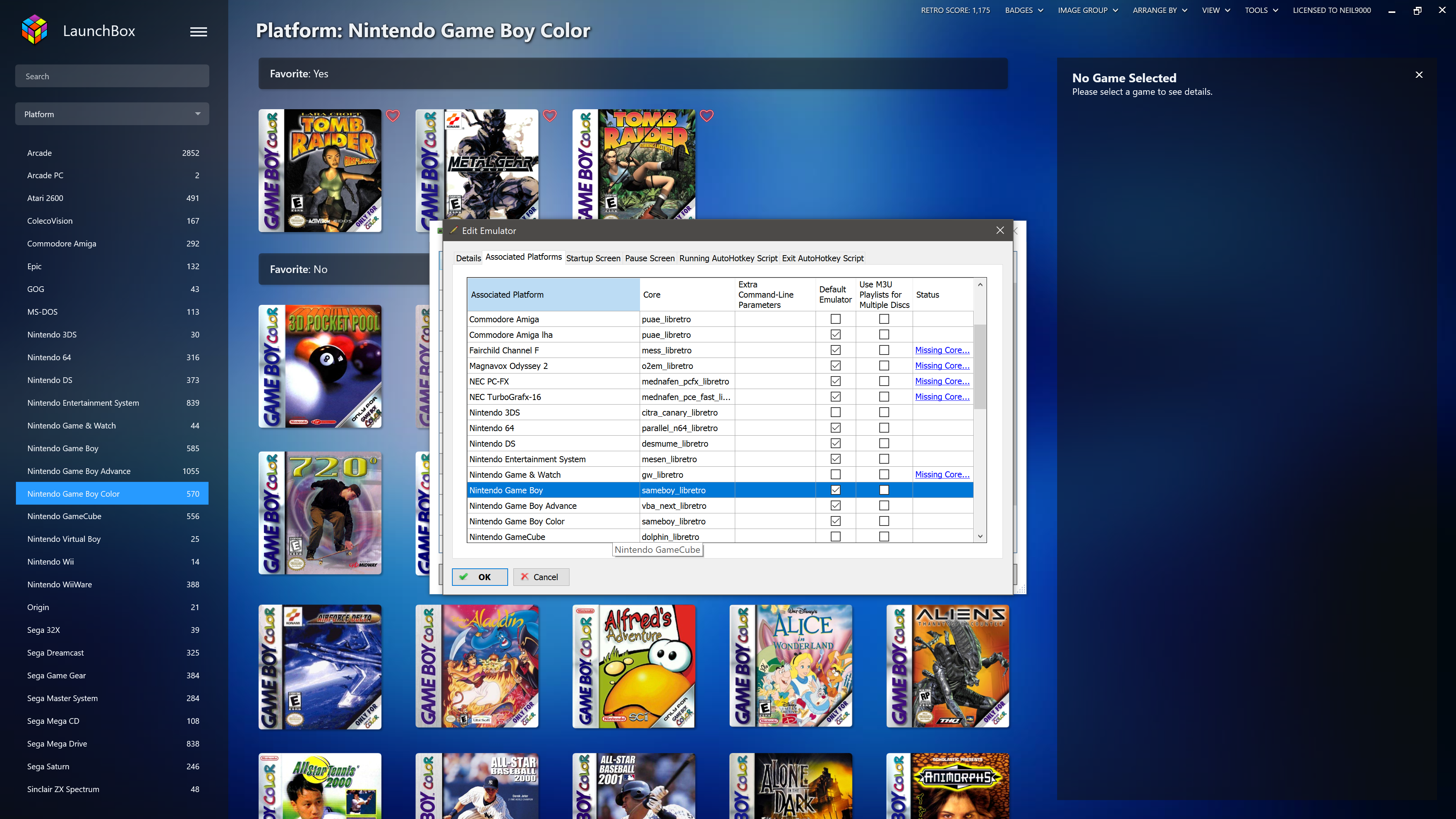Click the LaunchBox cube logo

pos(35,30)
